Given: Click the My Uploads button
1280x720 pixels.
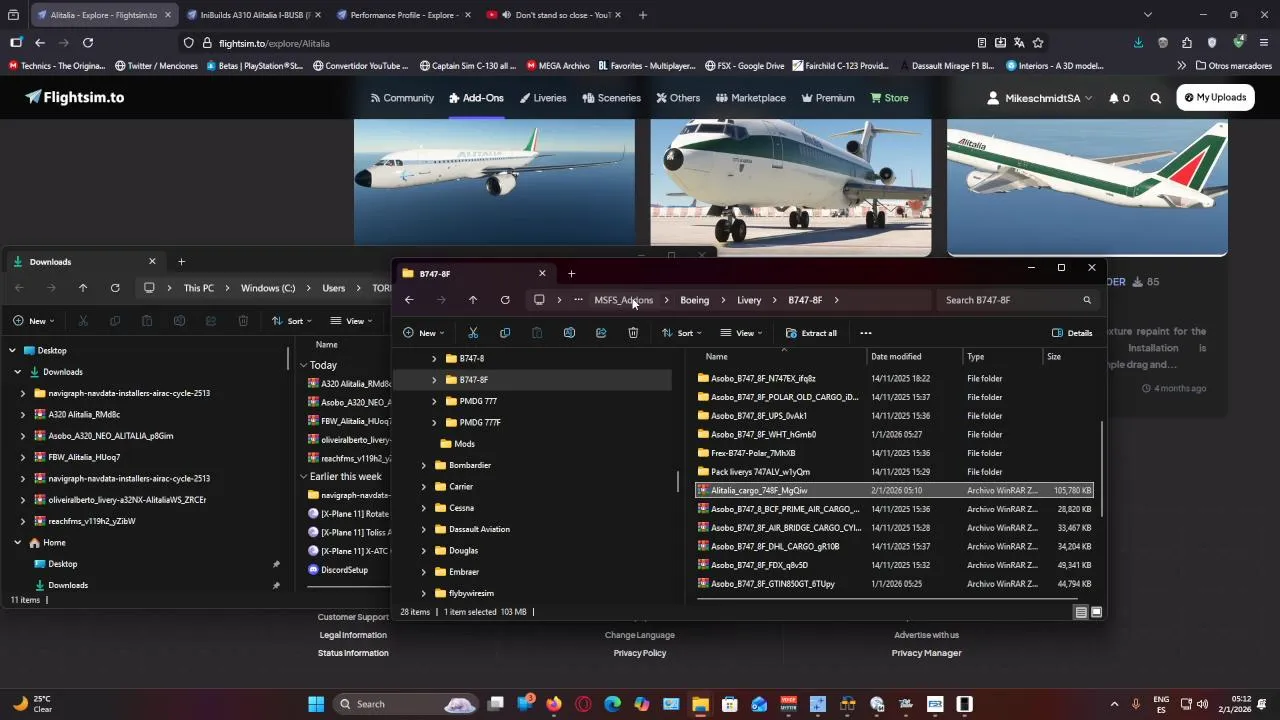Looking at the screenshot, I should [x=1215, y=97].
